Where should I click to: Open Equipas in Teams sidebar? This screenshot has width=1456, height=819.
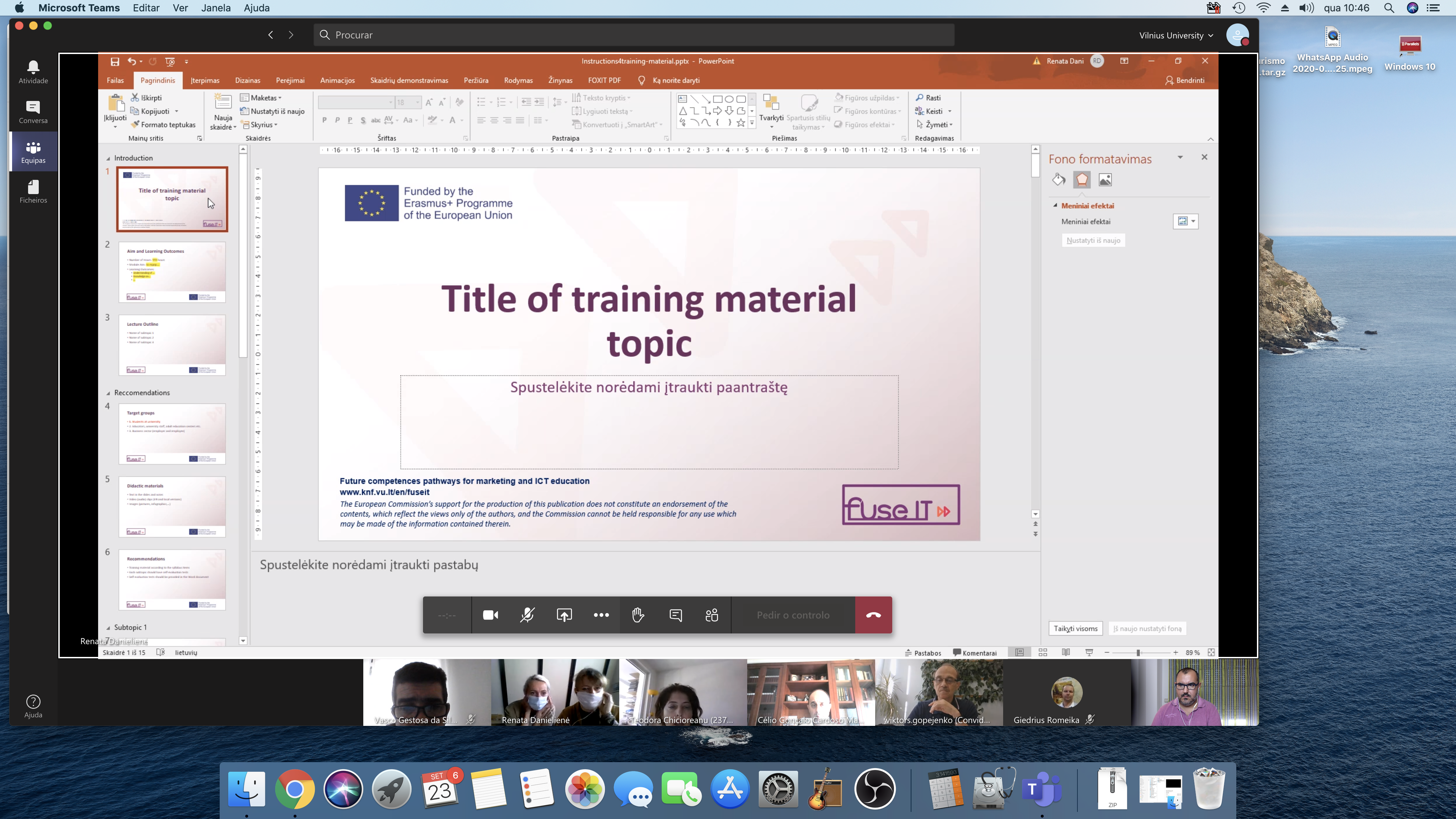33,152
